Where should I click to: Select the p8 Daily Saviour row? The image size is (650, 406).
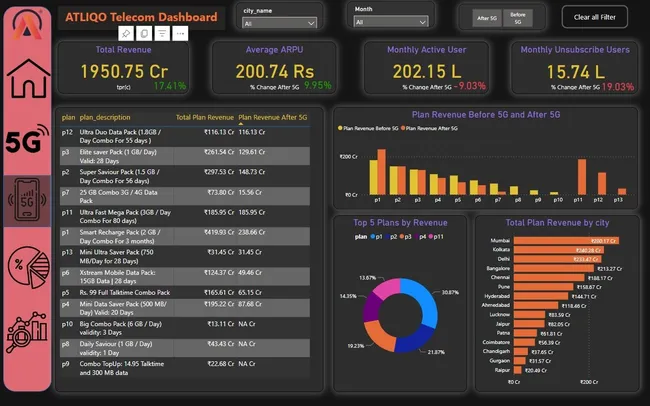pos(185,348)
